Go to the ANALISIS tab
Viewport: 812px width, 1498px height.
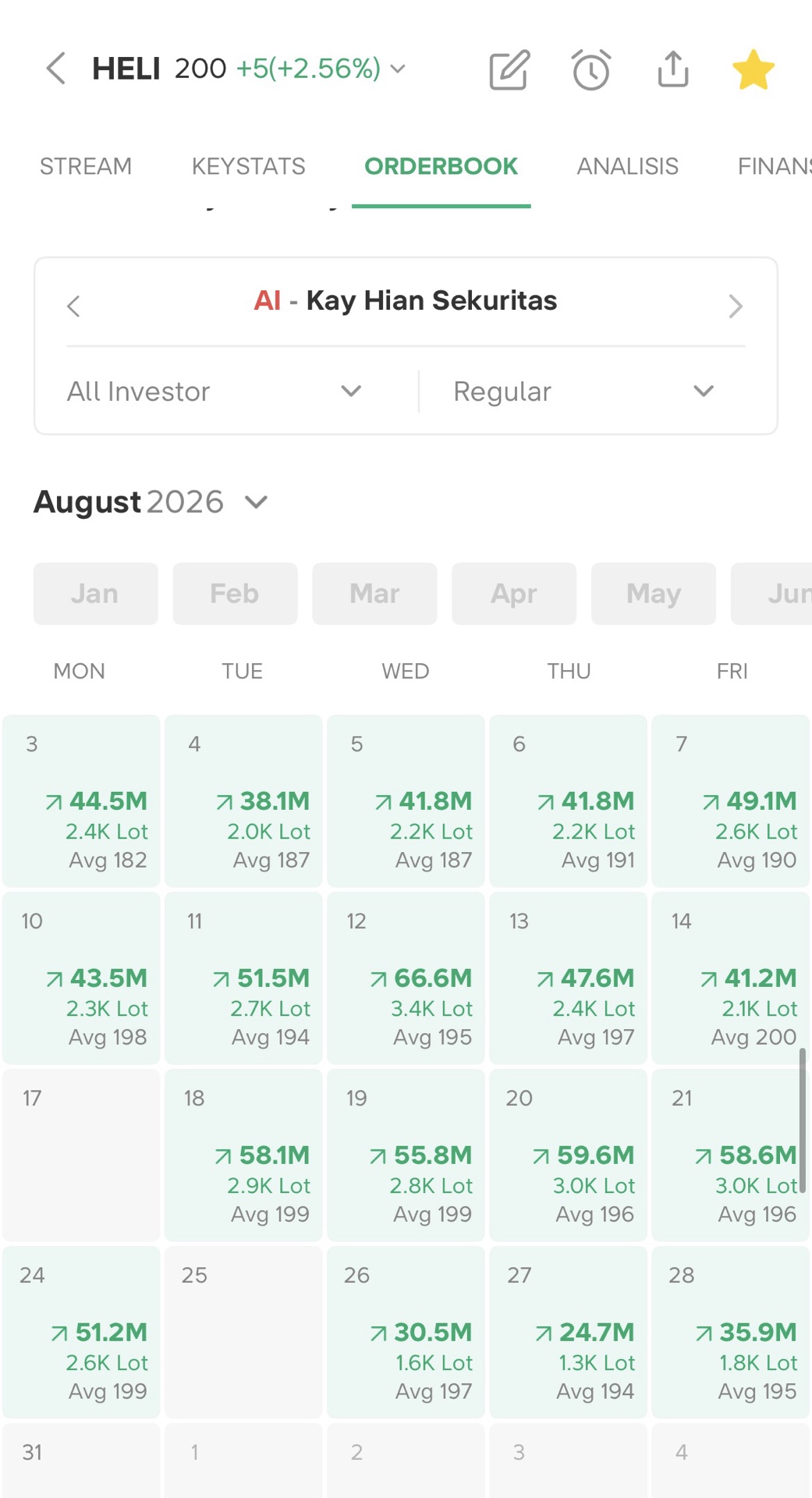627,166
